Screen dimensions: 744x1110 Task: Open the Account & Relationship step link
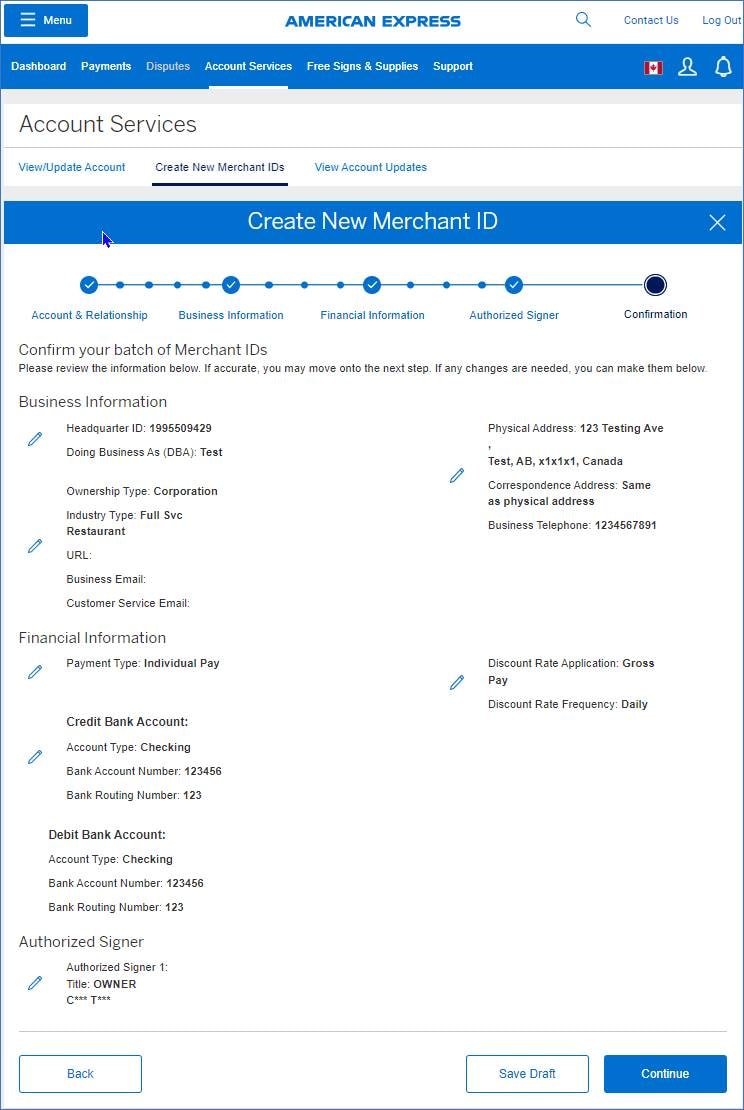pyautogui.click(x=90, y=316)
